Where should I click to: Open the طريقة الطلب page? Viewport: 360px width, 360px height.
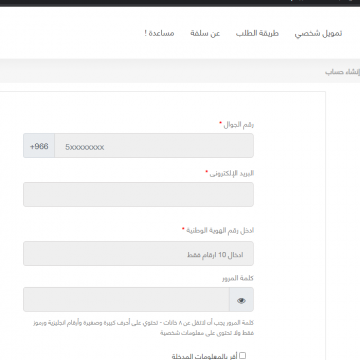[257, 33]
